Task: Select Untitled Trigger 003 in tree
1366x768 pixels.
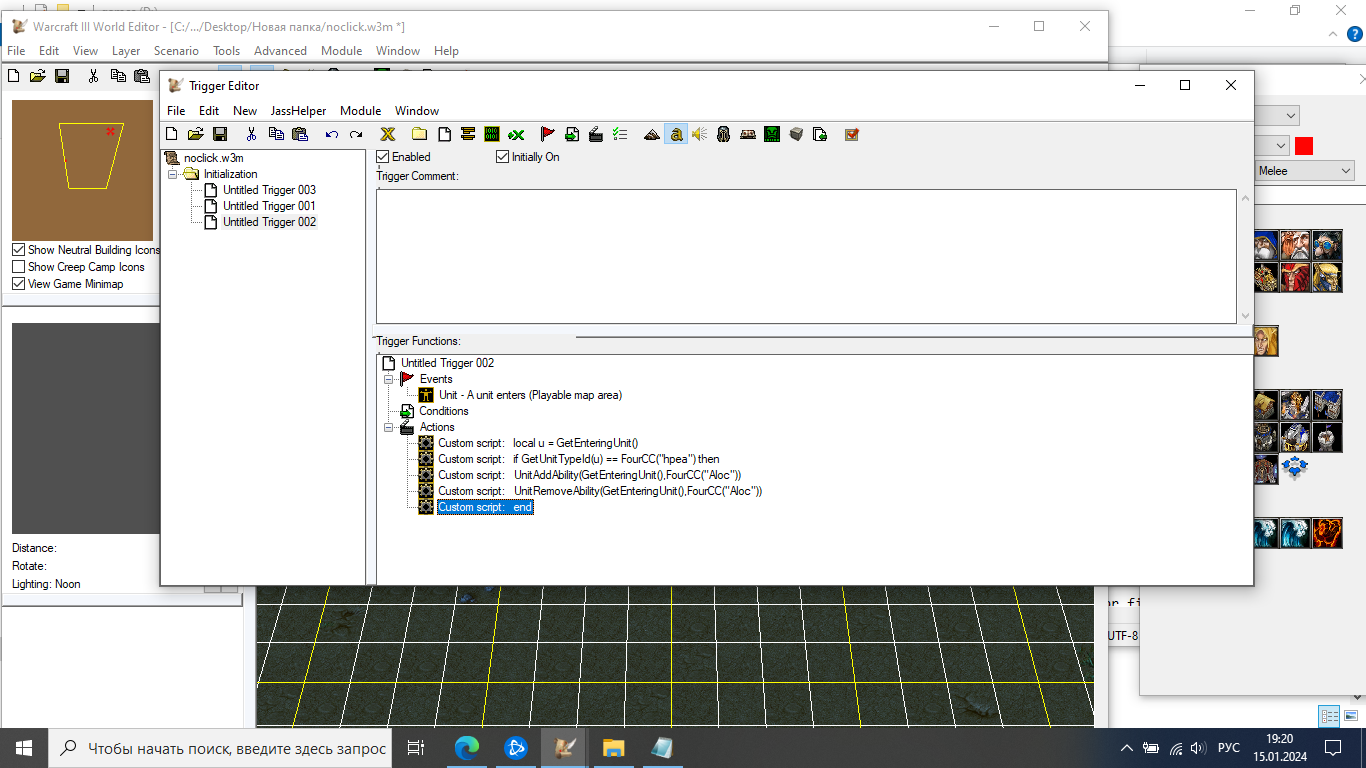Action: tap(269, 190)
